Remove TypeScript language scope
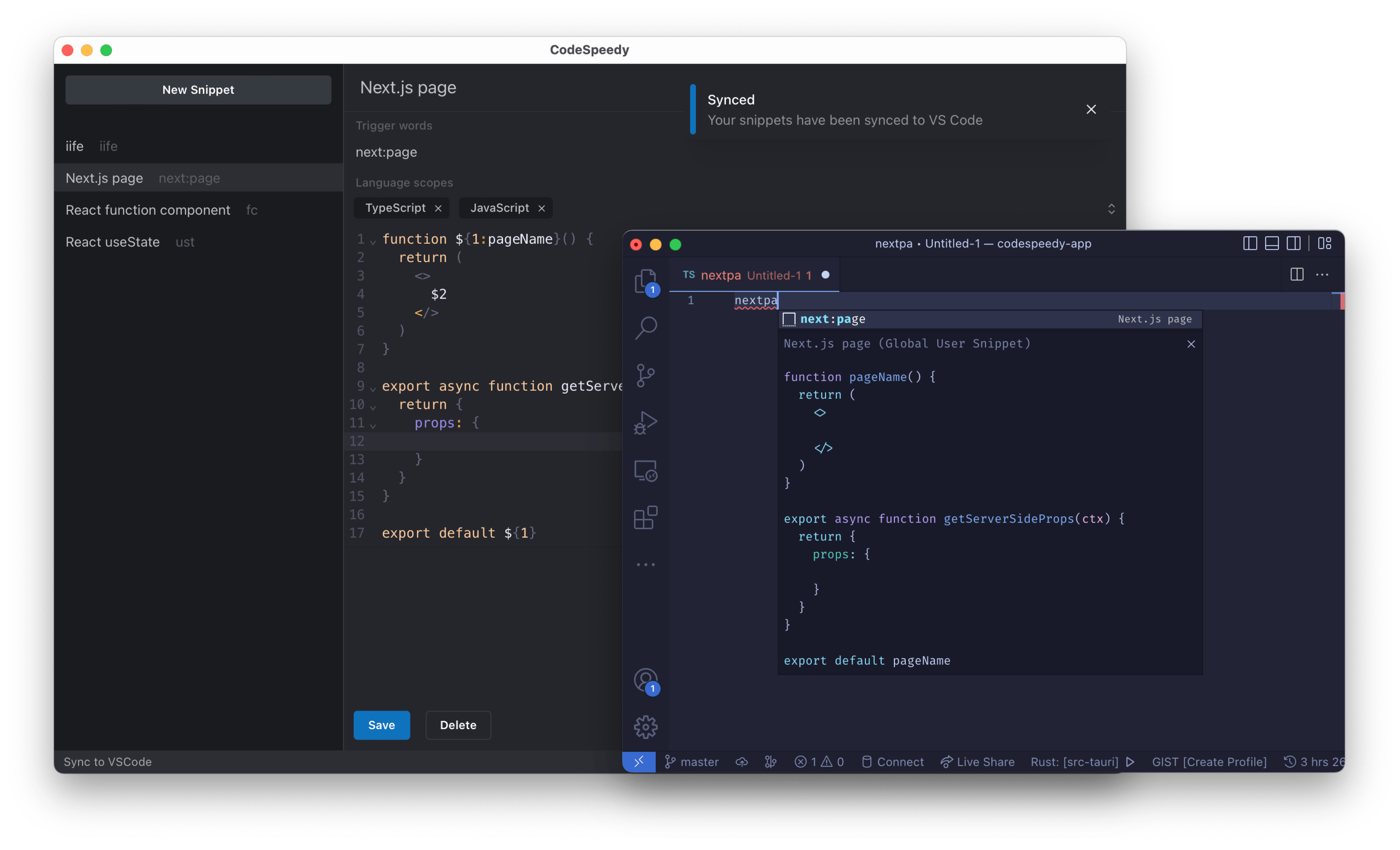Viewport: 1400px width, 850px height. coord(438,209)
